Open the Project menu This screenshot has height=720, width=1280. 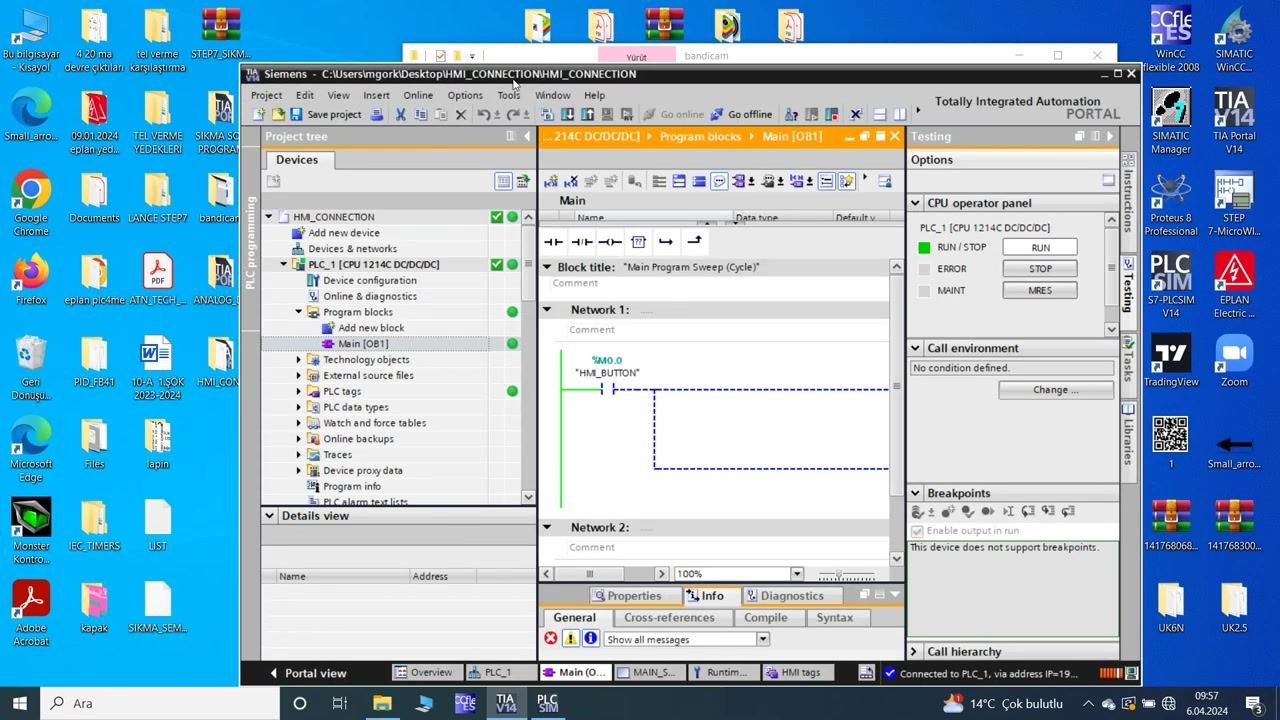click(x=266, y=95)
